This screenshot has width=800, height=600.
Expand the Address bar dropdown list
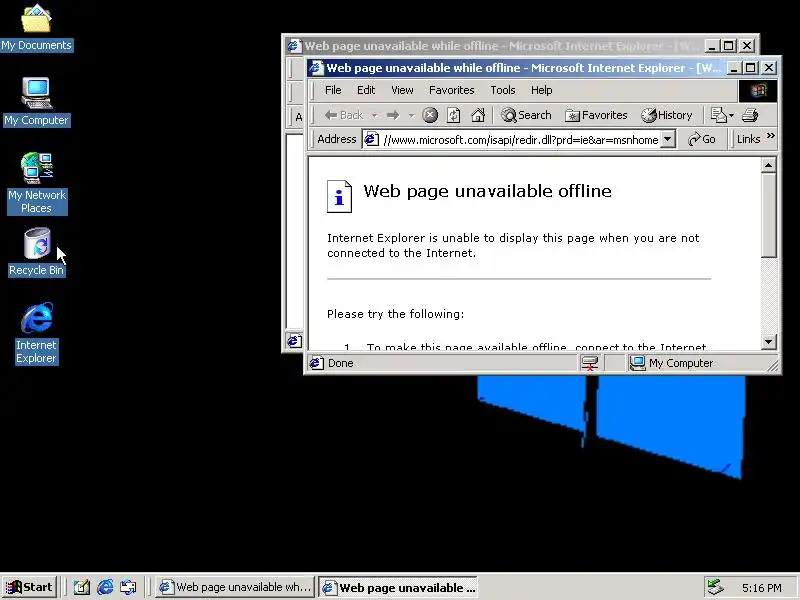pos(667,139)
